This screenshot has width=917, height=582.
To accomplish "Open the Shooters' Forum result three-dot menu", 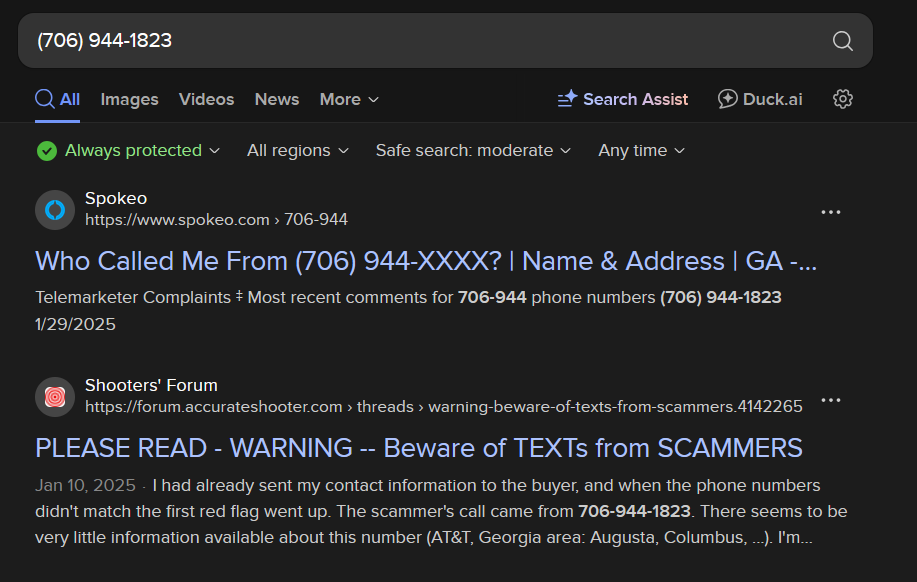I will [830, 400].
